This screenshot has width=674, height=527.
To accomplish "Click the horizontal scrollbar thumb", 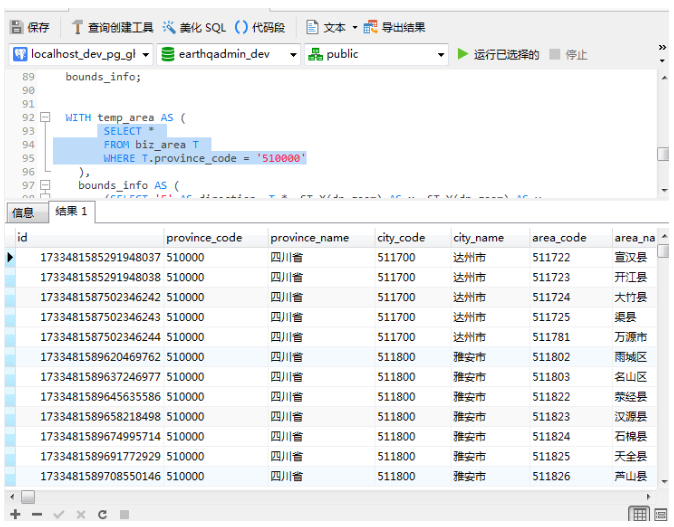I will [x=28, y=497].
